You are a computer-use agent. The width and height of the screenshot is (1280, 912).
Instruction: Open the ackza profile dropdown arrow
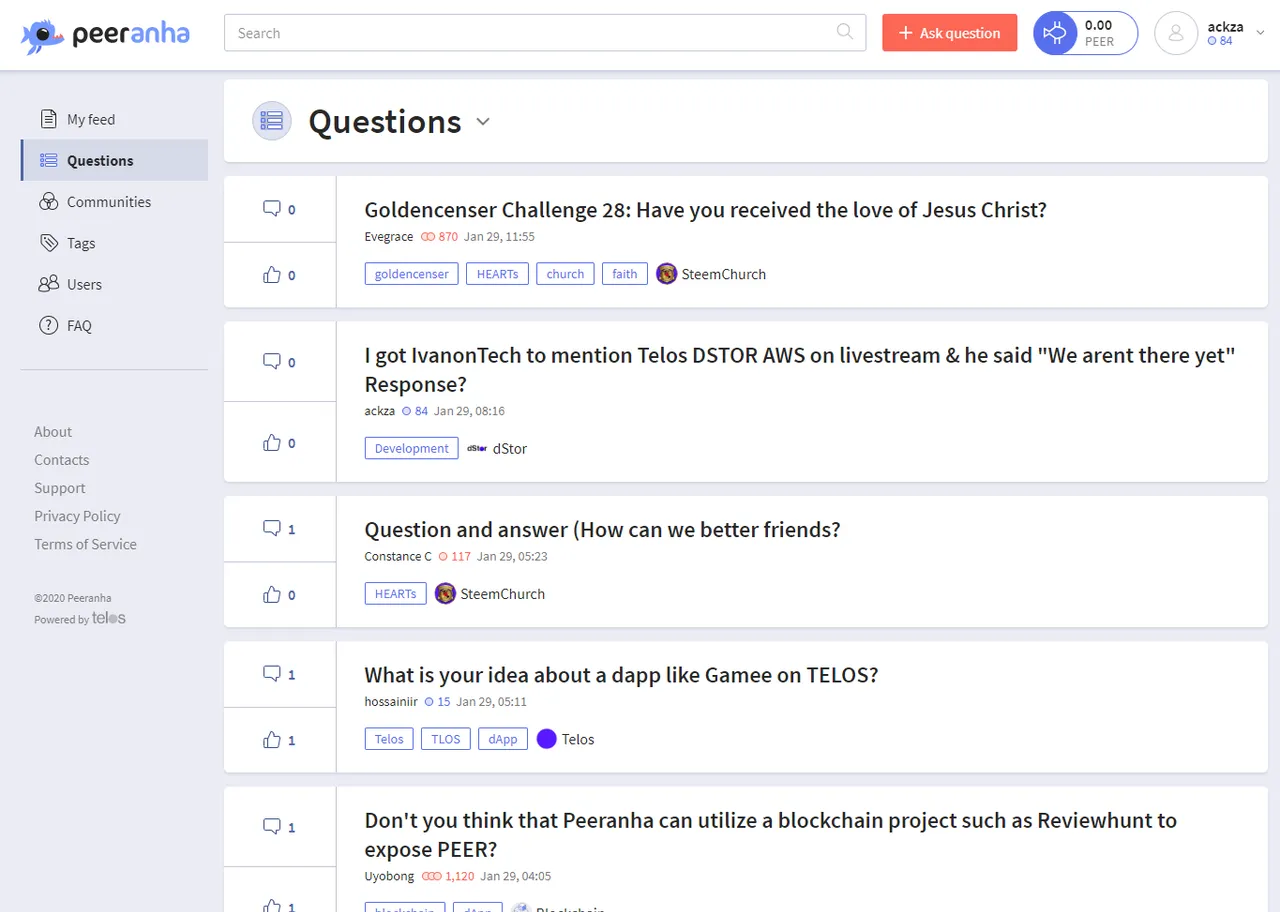point(1260,33)
